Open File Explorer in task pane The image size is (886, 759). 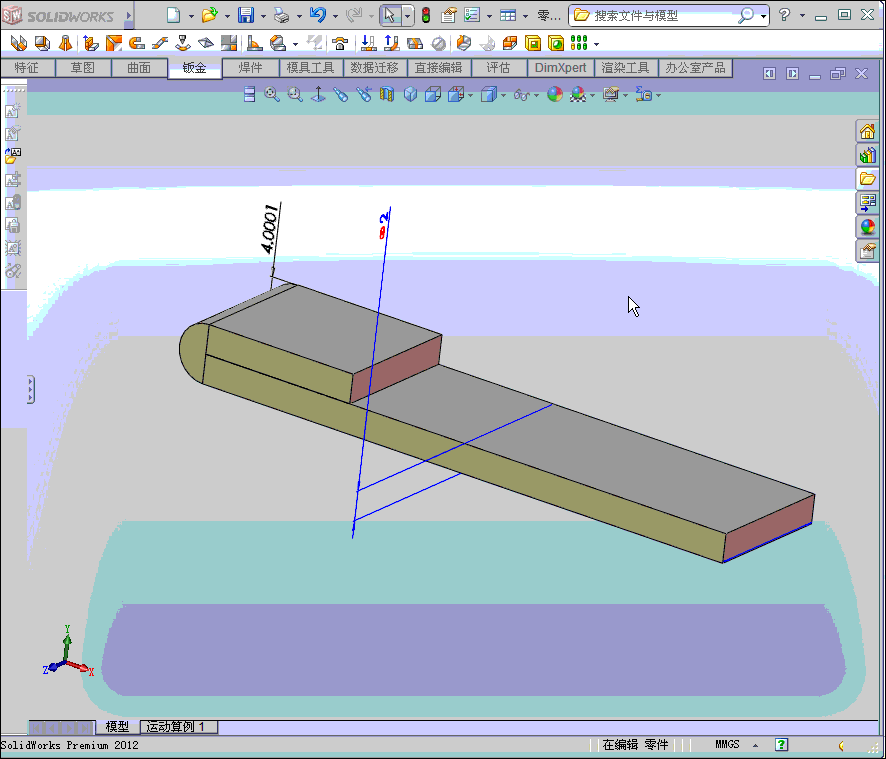867,179
